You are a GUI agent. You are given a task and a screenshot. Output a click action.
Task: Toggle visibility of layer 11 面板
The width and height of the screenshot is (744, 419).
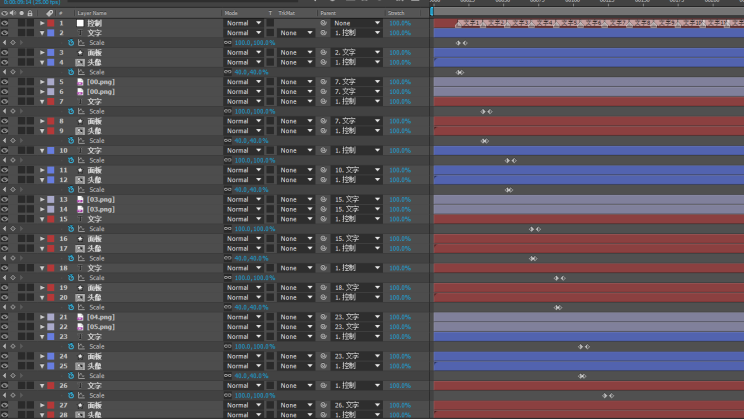[x=5, y=170]
